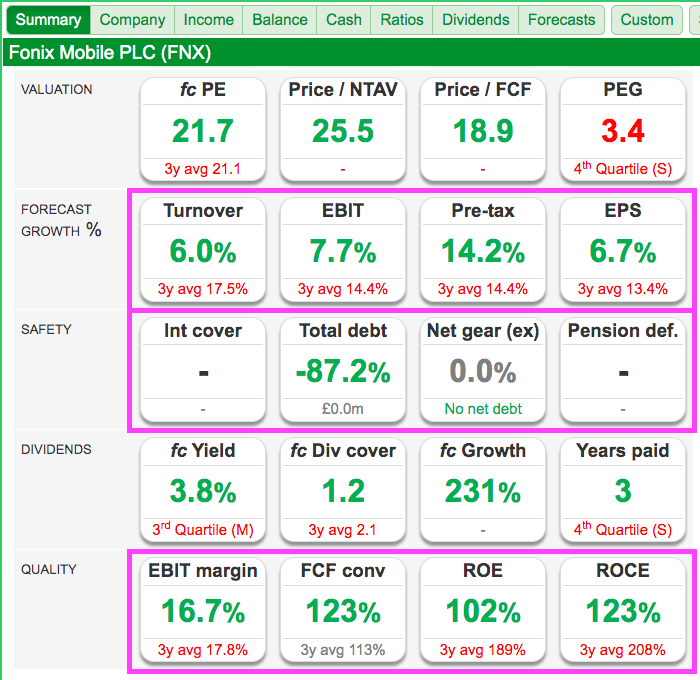Select the Turnover growth card
Viewport: 700px width, 680px height.
pos(203,249)
